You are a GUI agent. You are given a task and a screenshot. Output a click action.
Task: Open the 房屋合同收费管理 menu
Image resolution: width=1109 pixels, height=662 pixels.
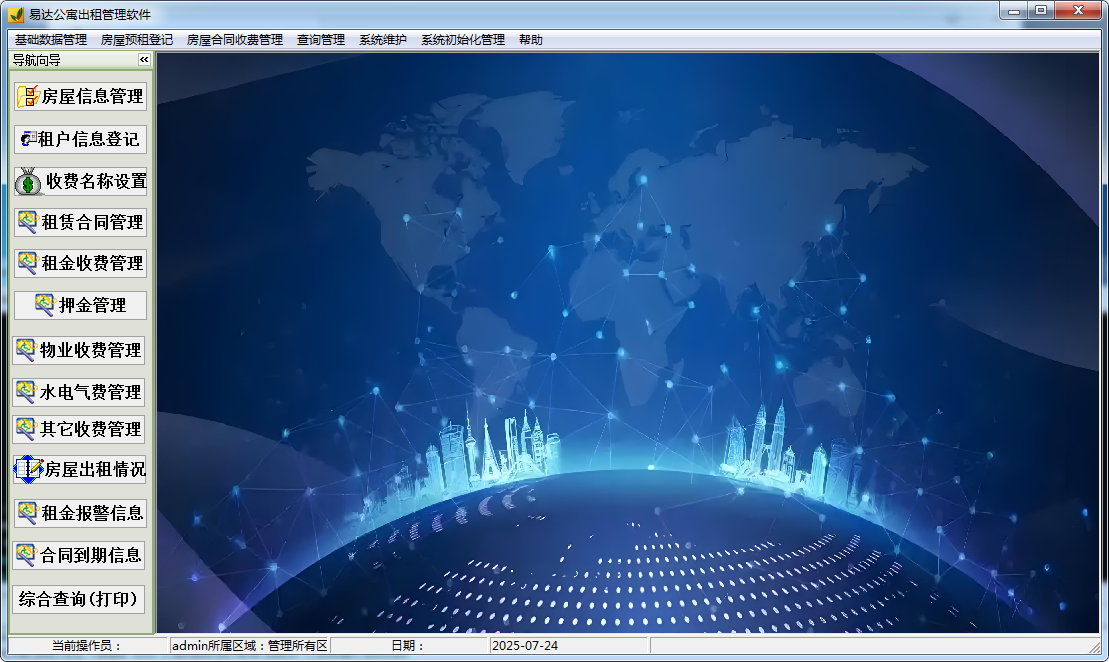pyautogui.click(x=235, y=40)
